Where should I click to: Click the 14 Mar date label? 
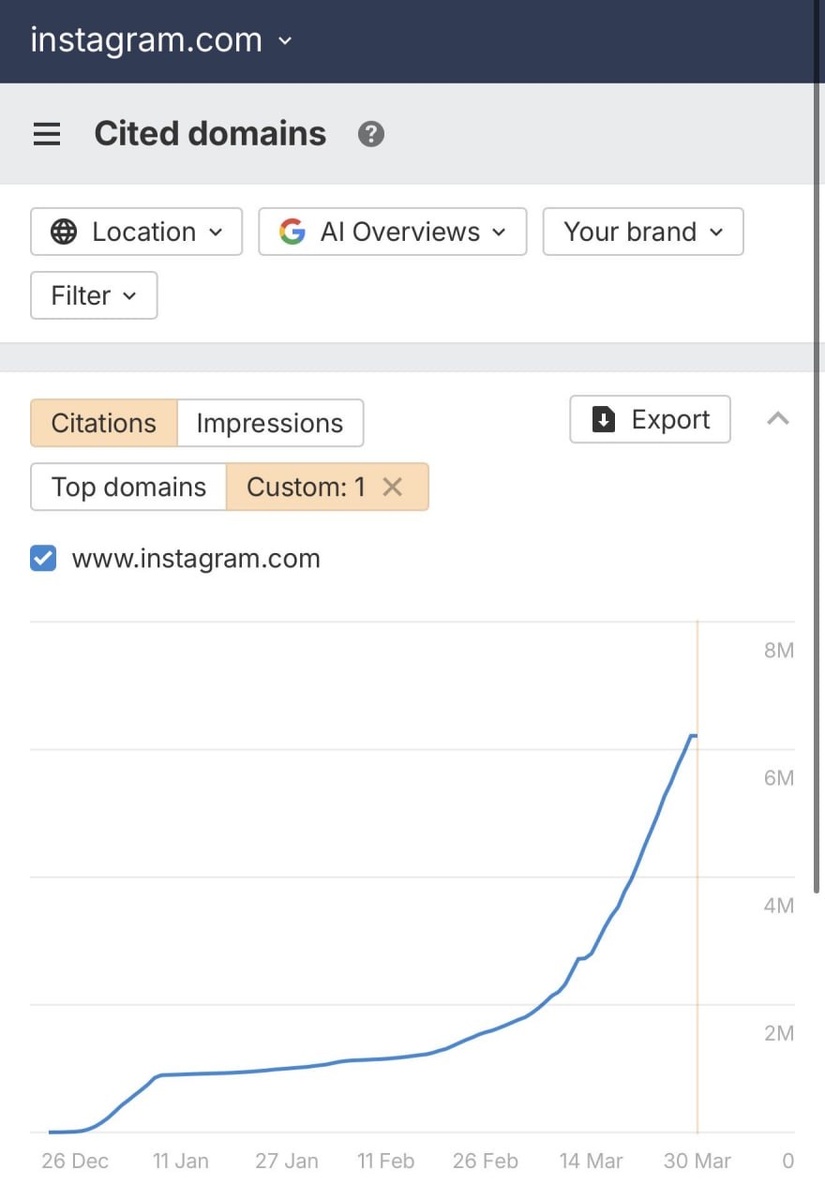pyautogui.click(x=591, y=1161)
